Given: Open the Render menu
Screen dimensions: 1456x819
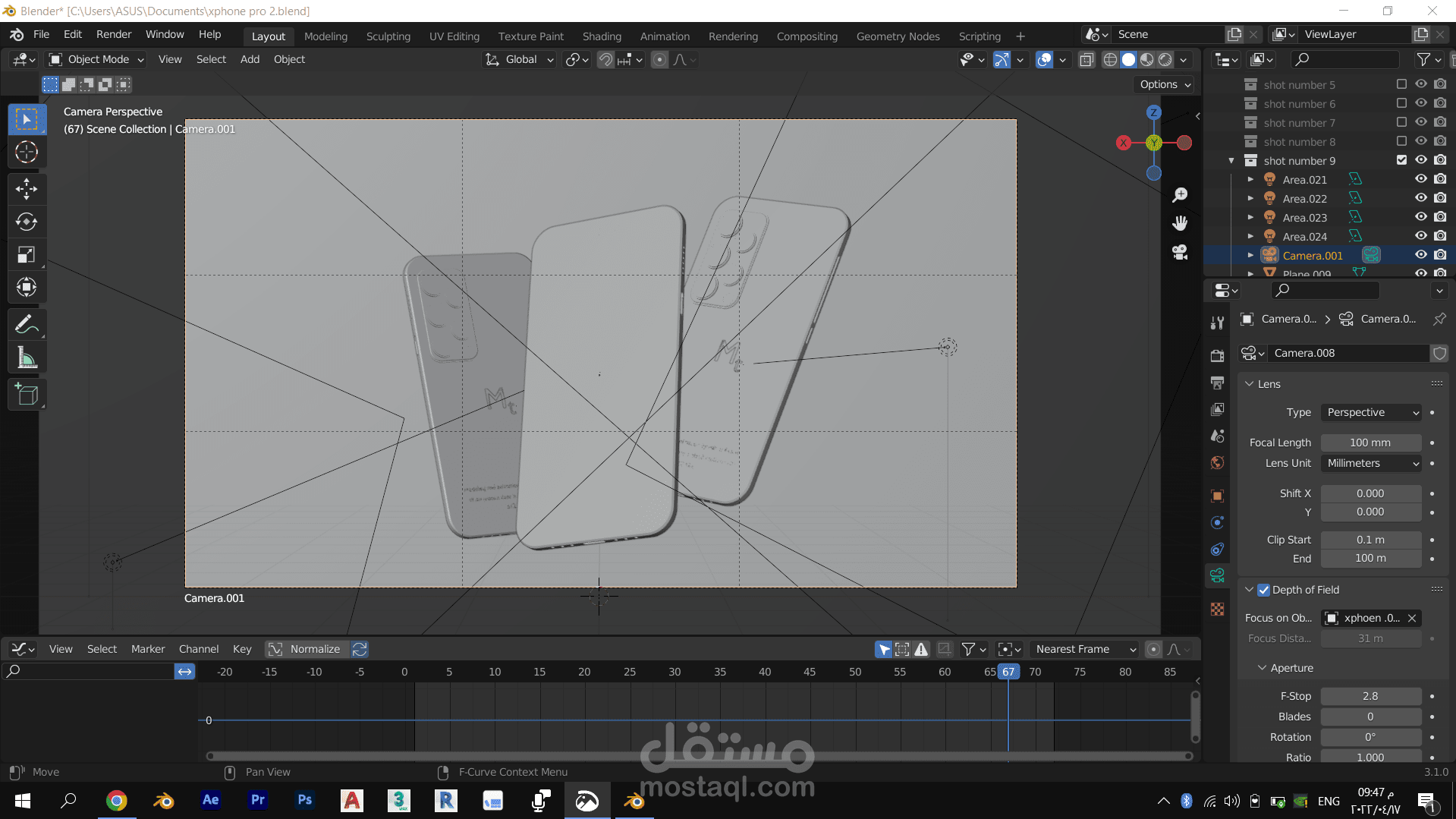Looking at the screenshot, I should (114, 34).
